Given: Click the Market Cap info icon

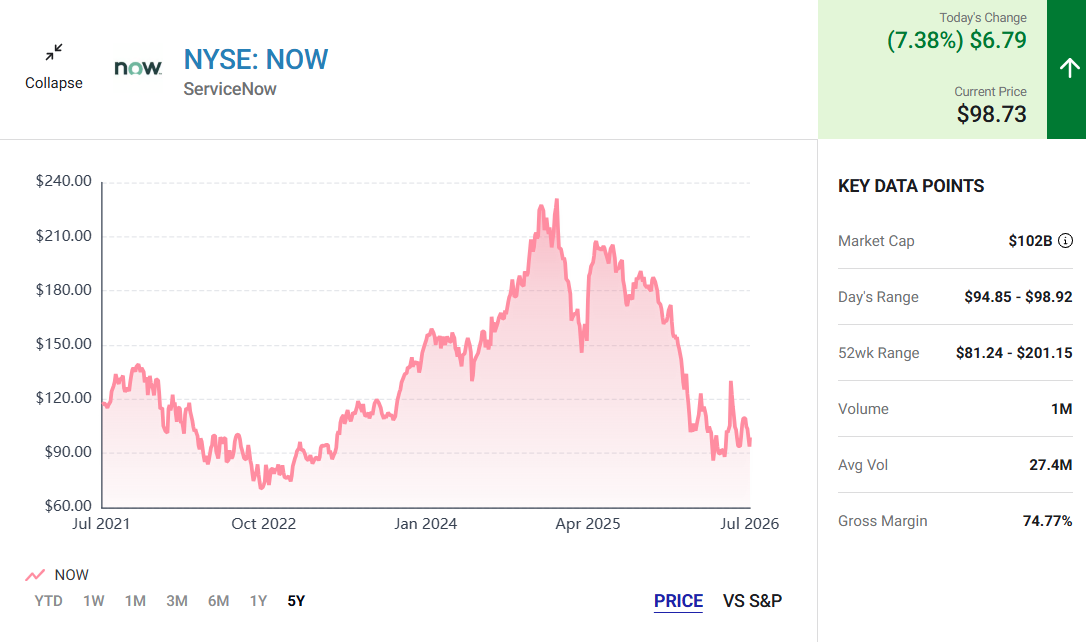Looking at the screenshot, I should pos(1065,240).
